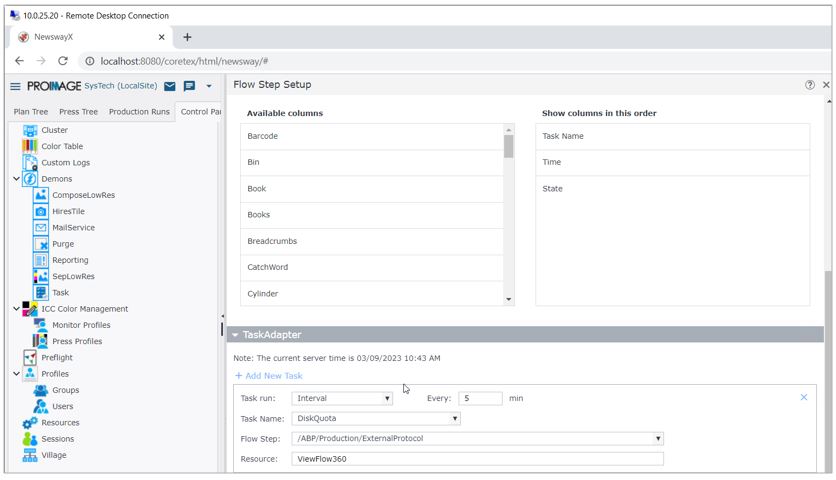Collapse the Demons tree node
Viewport: 836px width, 480px height.
(17, 179)
